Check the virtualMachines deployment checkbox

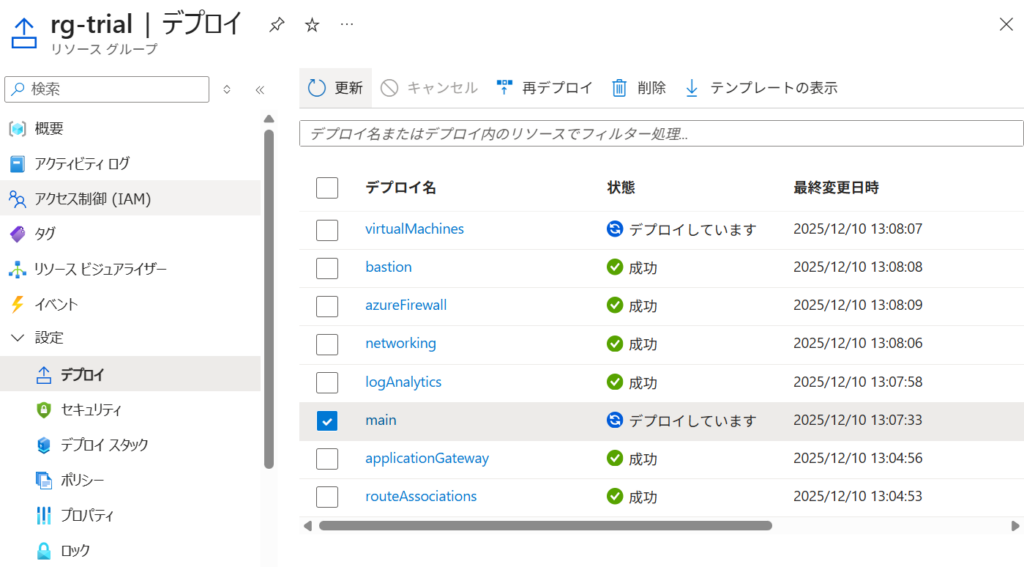(x=327, y=230)
